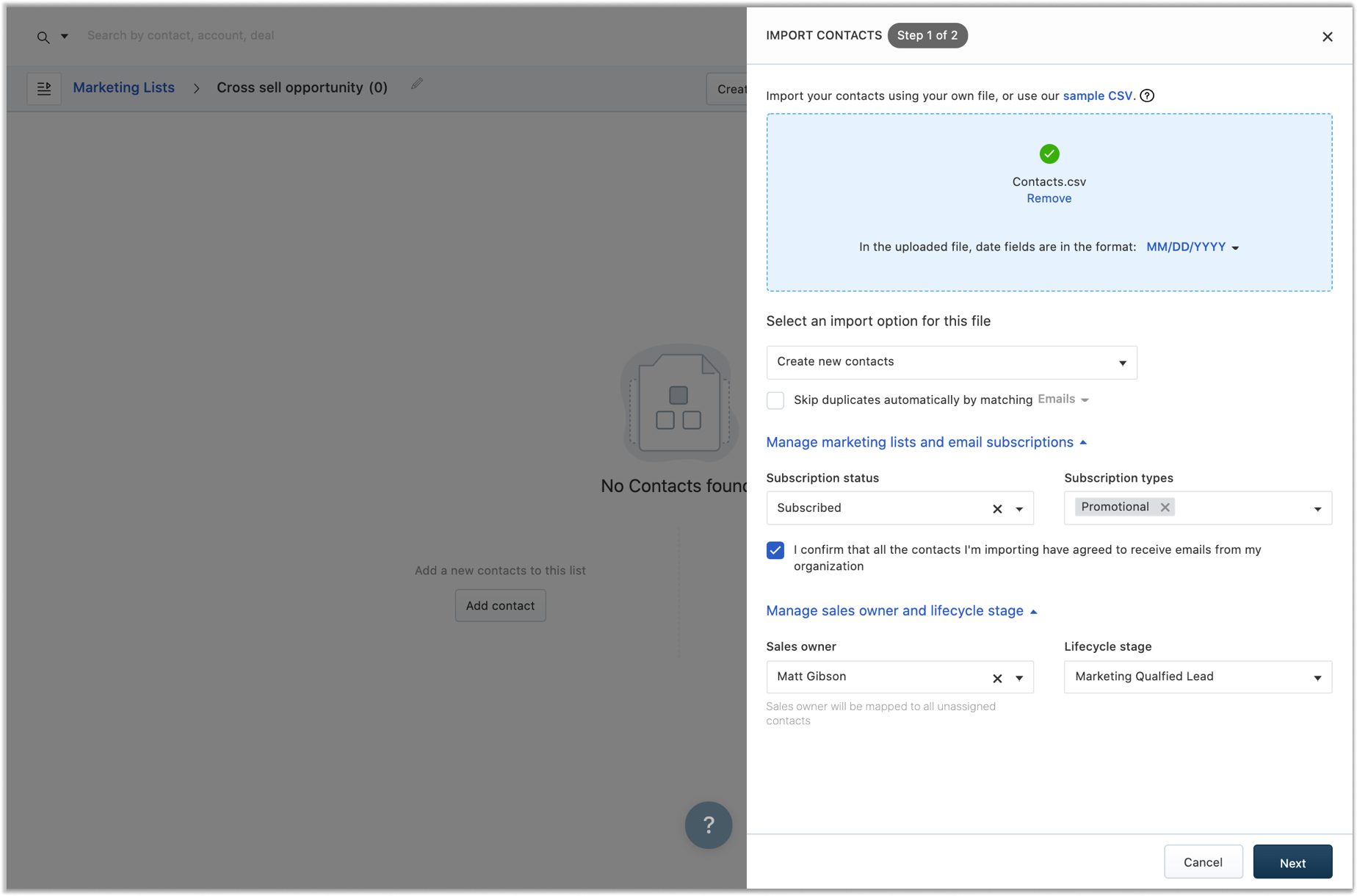
Task: Click the green checkmark upload icon
Action: (x=1049, y=153)
